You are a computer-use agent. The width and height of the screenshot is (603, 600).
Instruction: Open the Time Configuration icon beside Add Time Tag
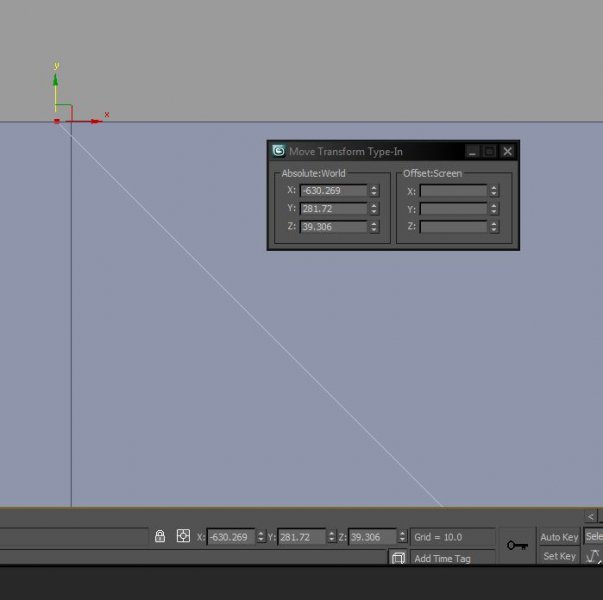[398, 558]
